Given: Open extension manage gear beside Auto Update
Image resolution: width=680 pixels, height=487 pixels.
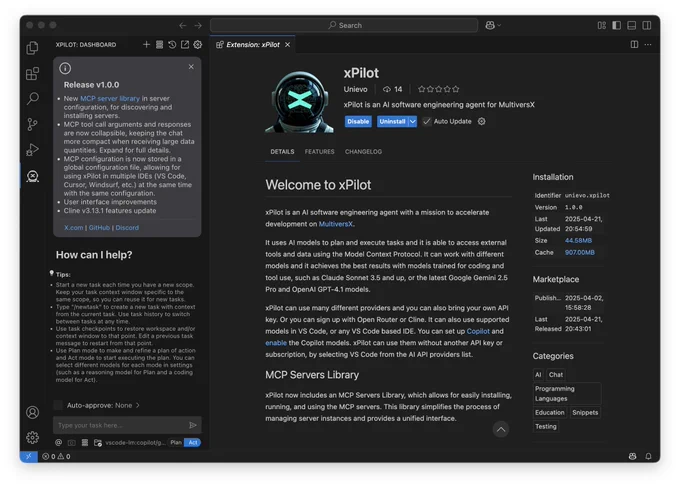Looking at the screenshot, I should (482, 121).
